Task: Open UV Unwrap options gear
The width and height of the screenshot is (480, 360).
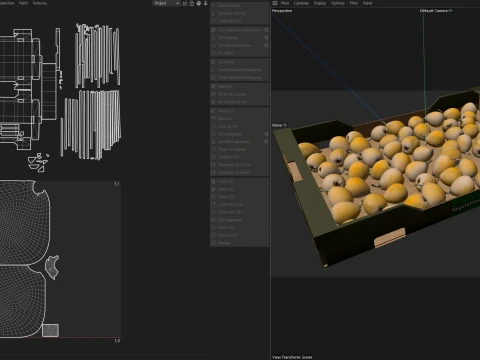Action: click(x=266, y=38)
